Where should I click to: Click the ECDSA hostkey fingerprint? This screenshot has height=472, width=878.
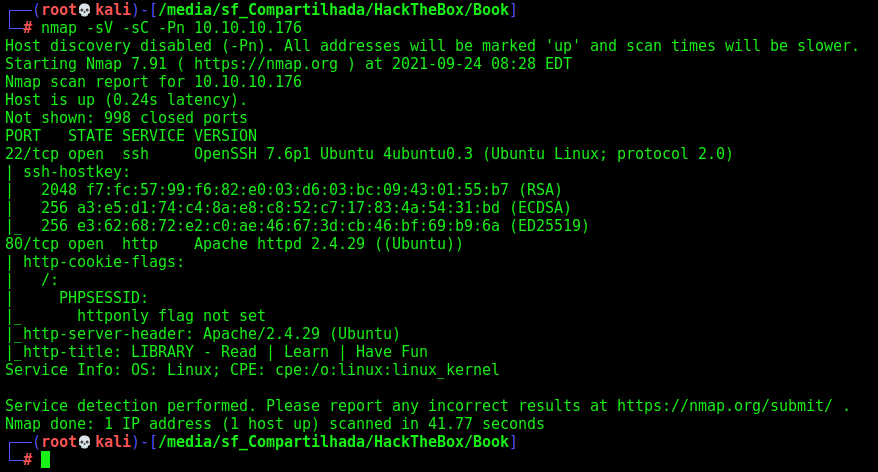(x=288, y=208)
